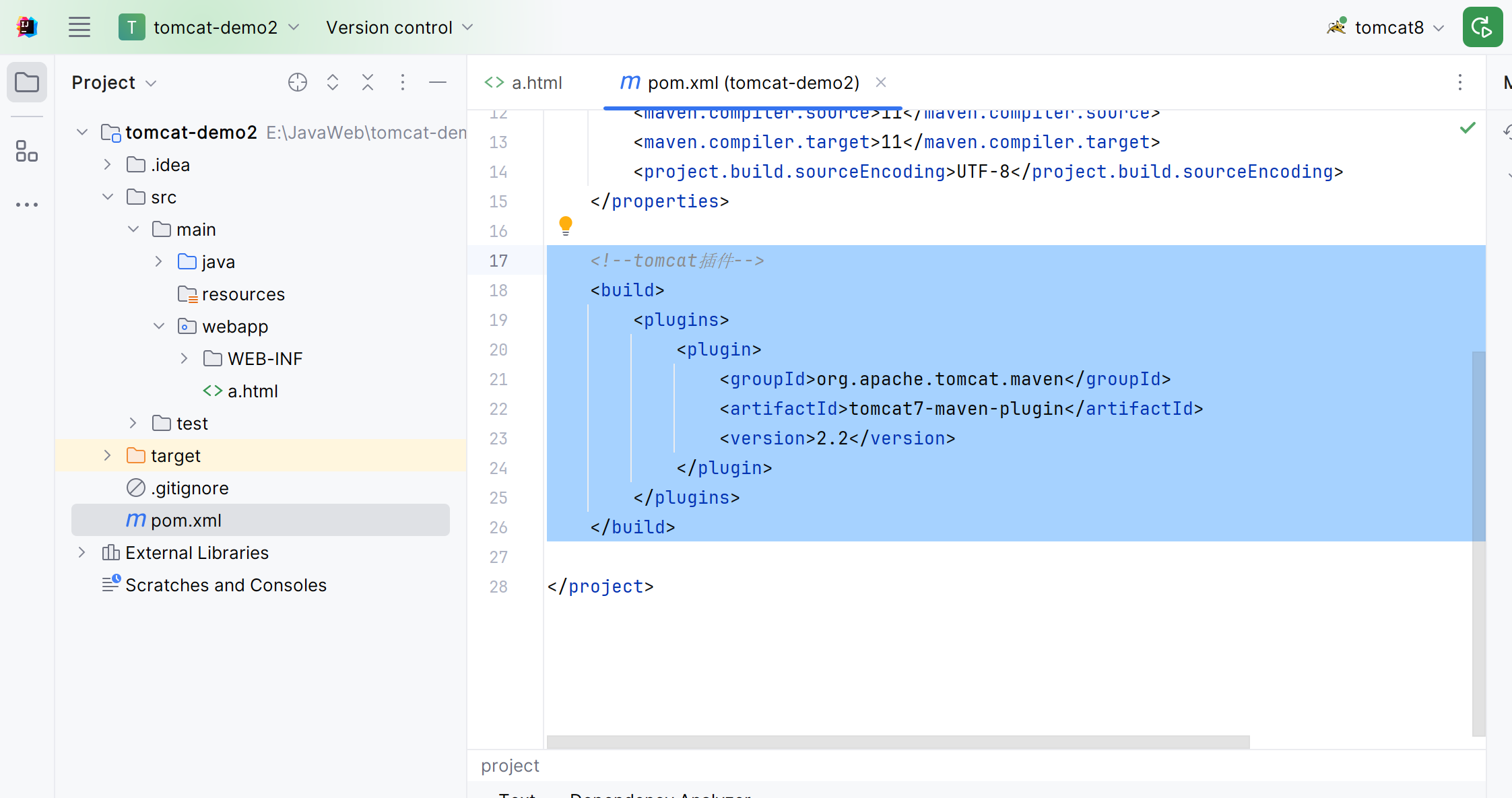Click the Project tool window folder icon

pos(27,83)
